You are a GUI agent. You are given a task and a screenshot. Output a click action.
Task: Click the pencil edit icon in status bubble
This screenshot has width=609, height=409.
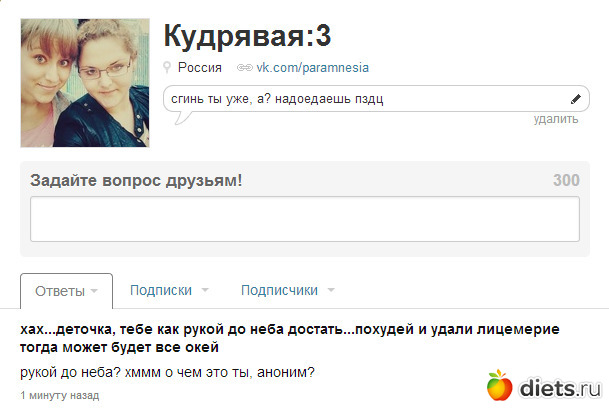click(576, 99)
